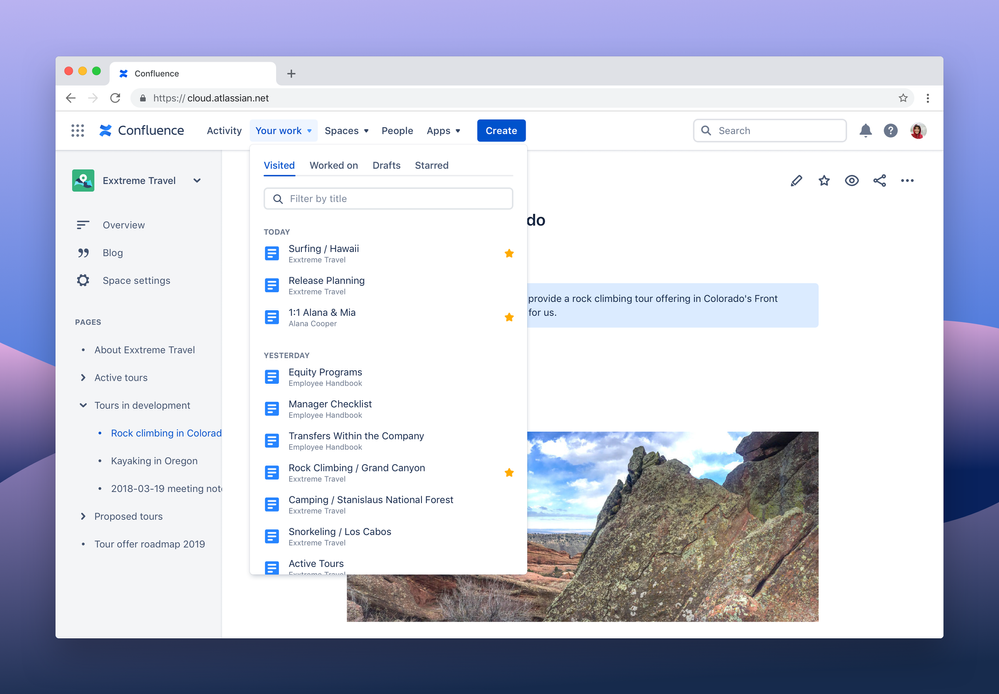Open the Spaces dropdown

pyautogui.click(x=347, y=131)
